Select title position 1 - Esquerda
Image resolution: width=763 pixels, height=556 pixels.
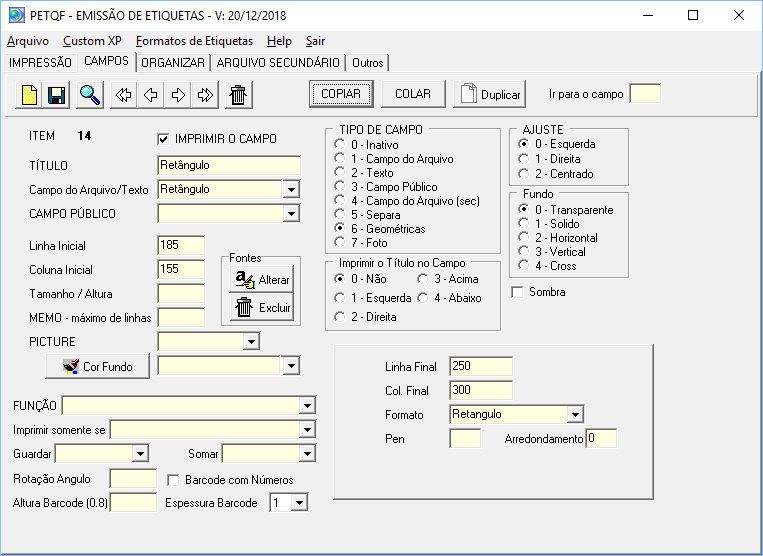click(340, 298)
